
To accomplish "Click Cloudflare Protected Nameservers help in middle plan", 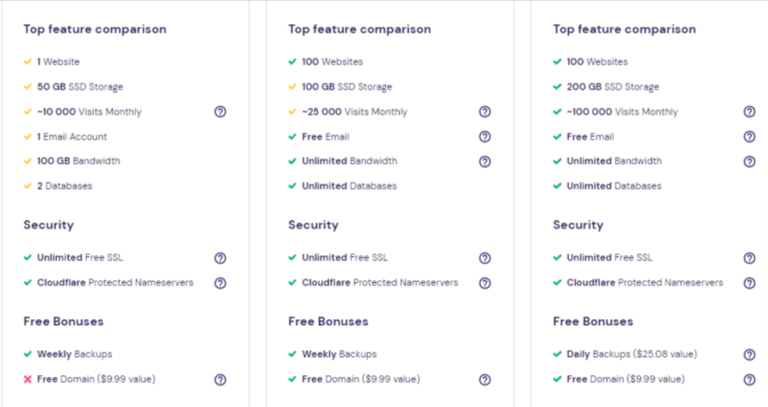I will pyautogui.click(x=485, y=283).
